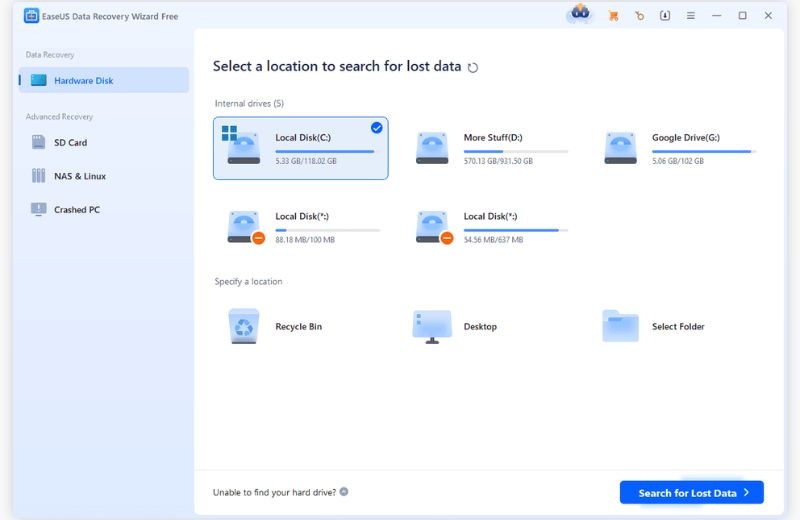The height and width of the screenshot is (520, 800).
Task: Click the Local Disk(C:) usage bar
Action: pos(328,152)
